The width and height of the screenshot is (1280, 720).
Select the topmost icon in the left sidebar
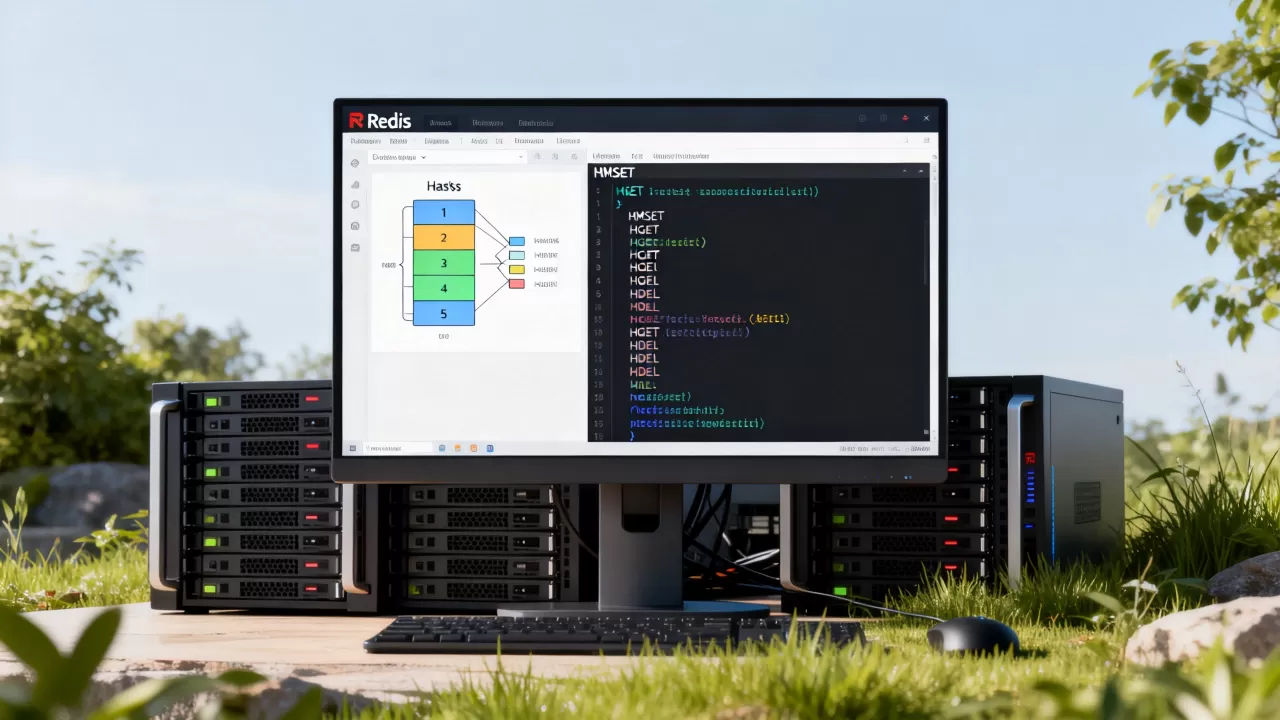tap(355, 163)
